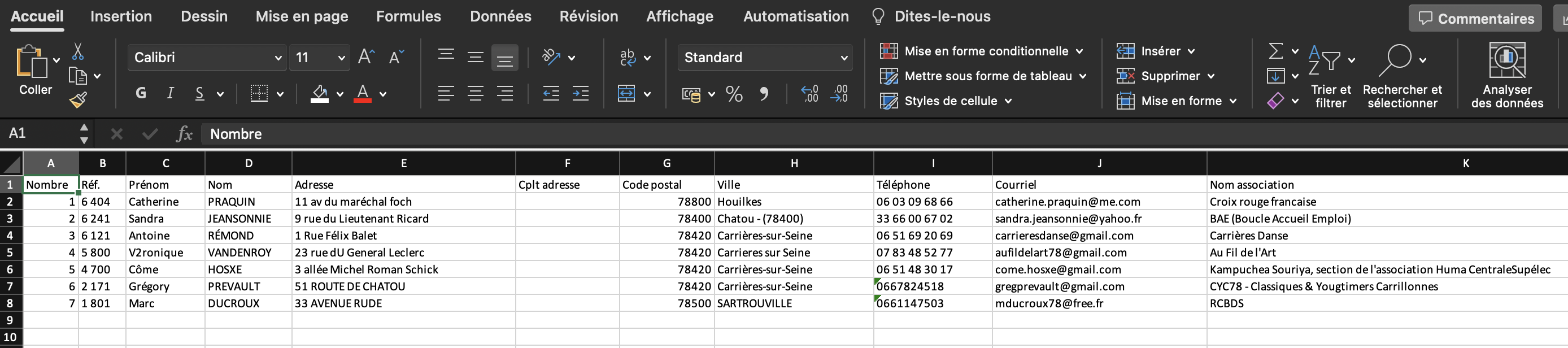Image resolution: width=1568 pixels, height=348 pixels.
Task: Increase font size with large A
Action: pyautogui.click(x=366, y=57)
